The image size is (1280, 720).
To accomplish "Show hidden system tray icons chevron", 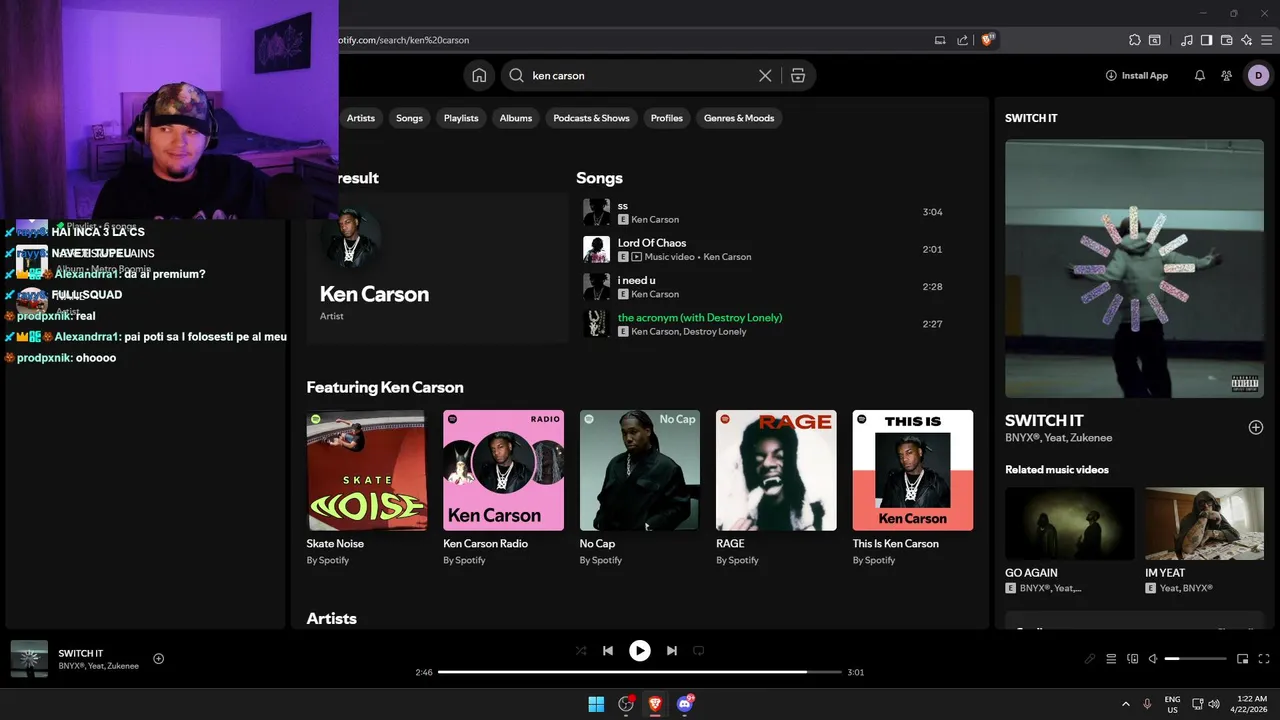I will [1125, 704].
